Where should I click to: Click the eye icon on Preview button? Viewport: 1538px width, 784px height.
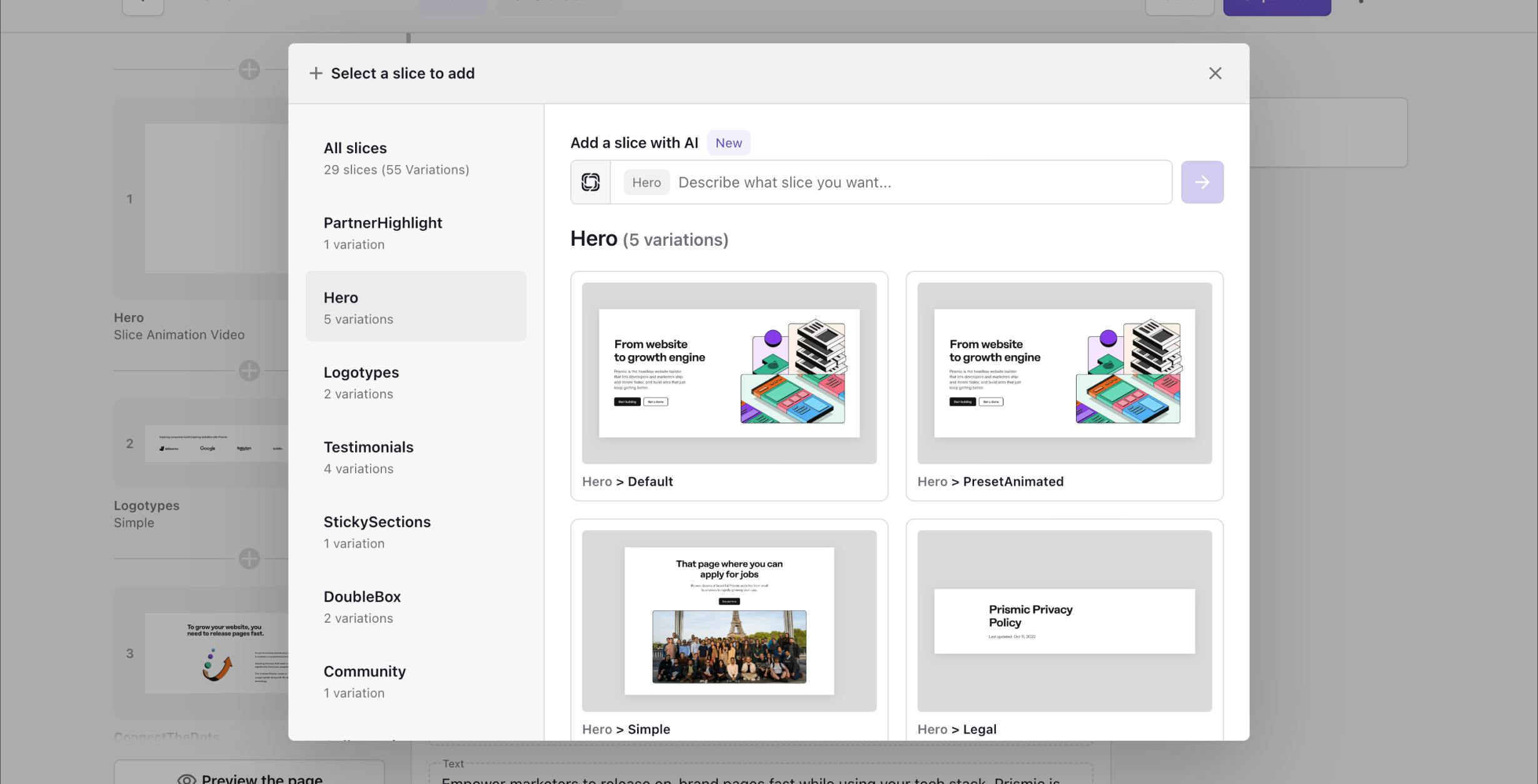click(x=186, y=778)
